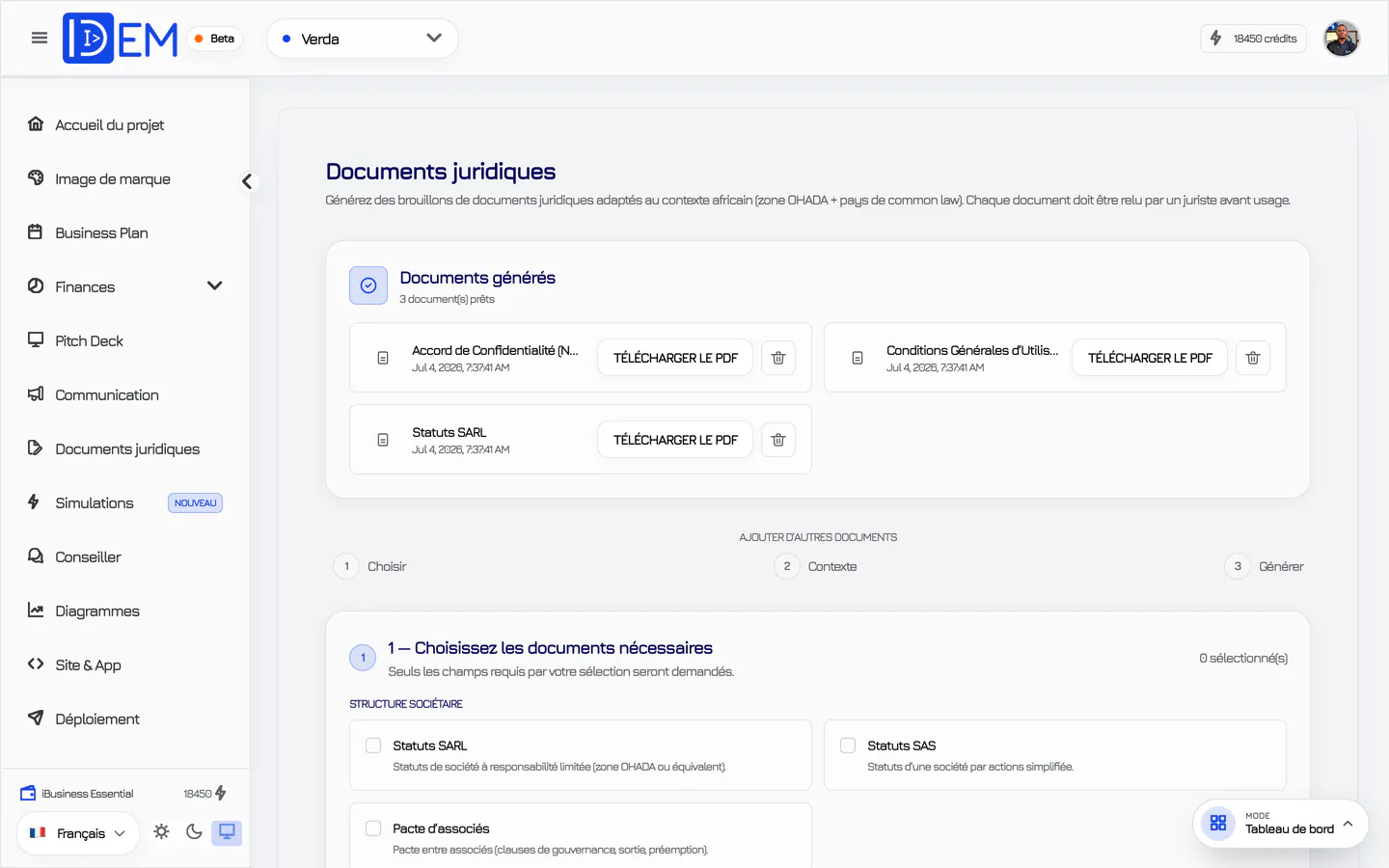Screen dimensions: 1389x868
Task: Open the Verda project dropdown
Action: click(x=363, y=39)
